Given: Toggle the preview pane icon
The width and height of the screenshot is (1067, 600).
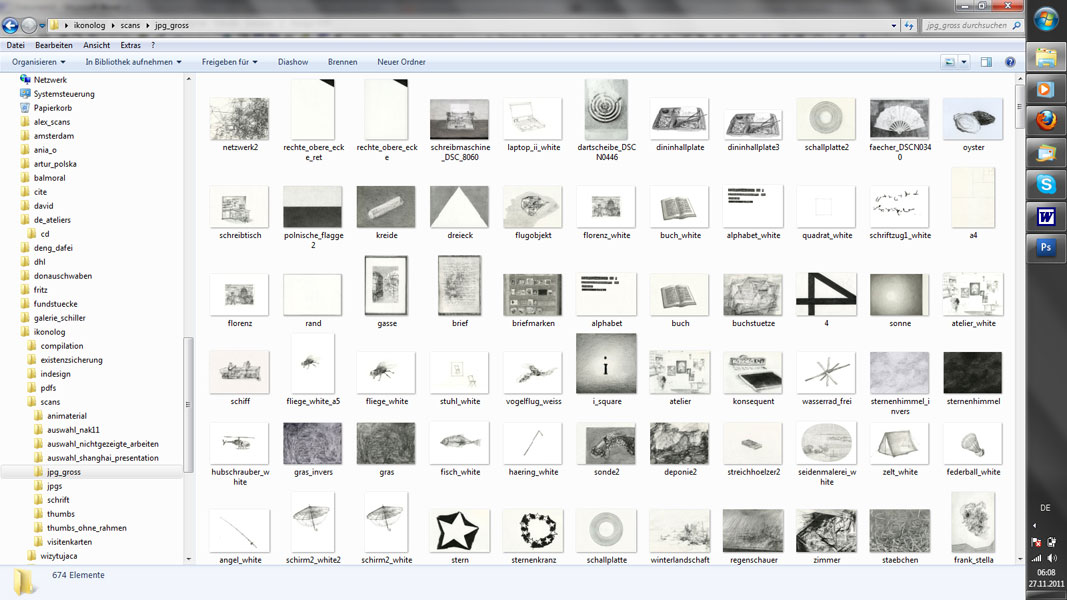Looking at the screenshot, I should (986, 62).
